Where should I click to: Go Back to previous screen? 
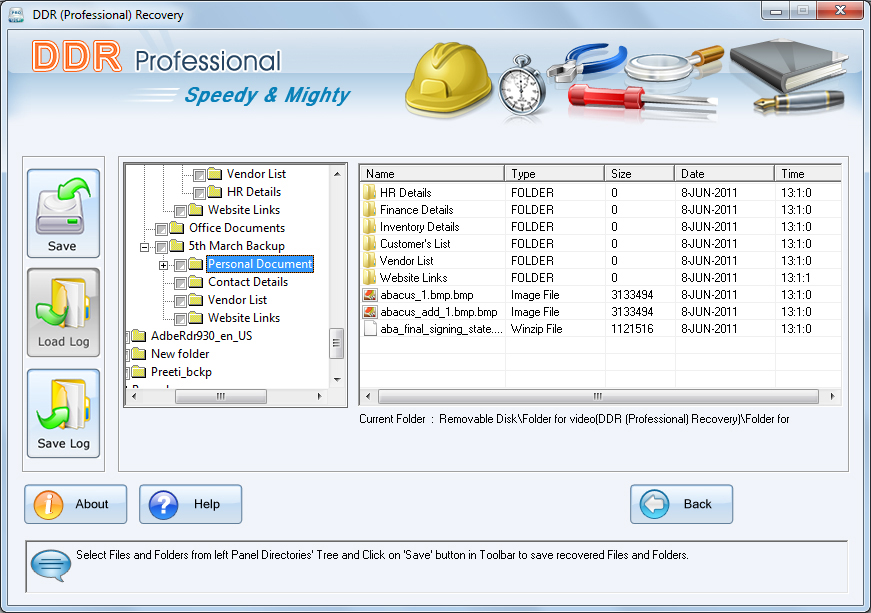click(x=682, y=504)
